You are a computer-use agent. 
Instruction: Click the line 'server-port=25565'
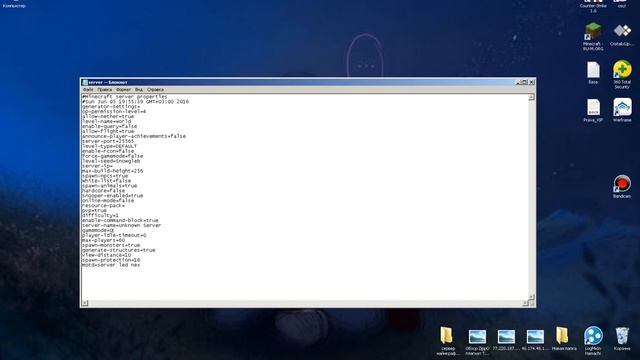[x=108, y=141]
